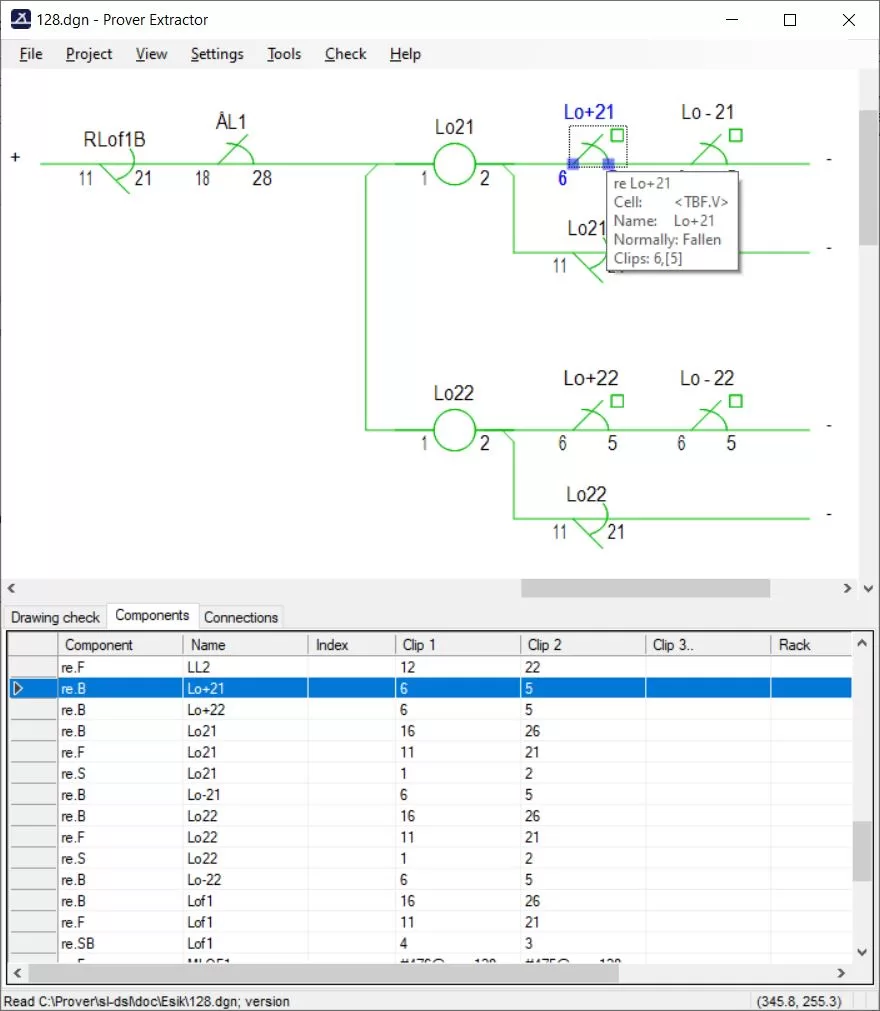Open the Tools menu

284,54
